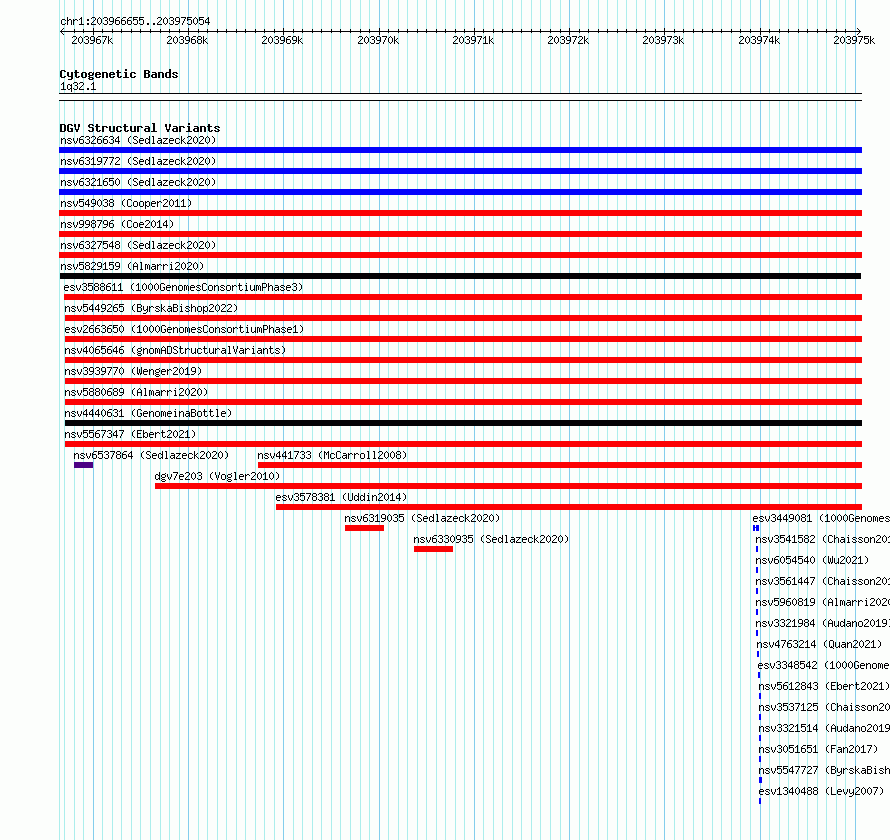Select the short red nsv6319035 bar
Screen dimensions: 890x840
[364, 528]
